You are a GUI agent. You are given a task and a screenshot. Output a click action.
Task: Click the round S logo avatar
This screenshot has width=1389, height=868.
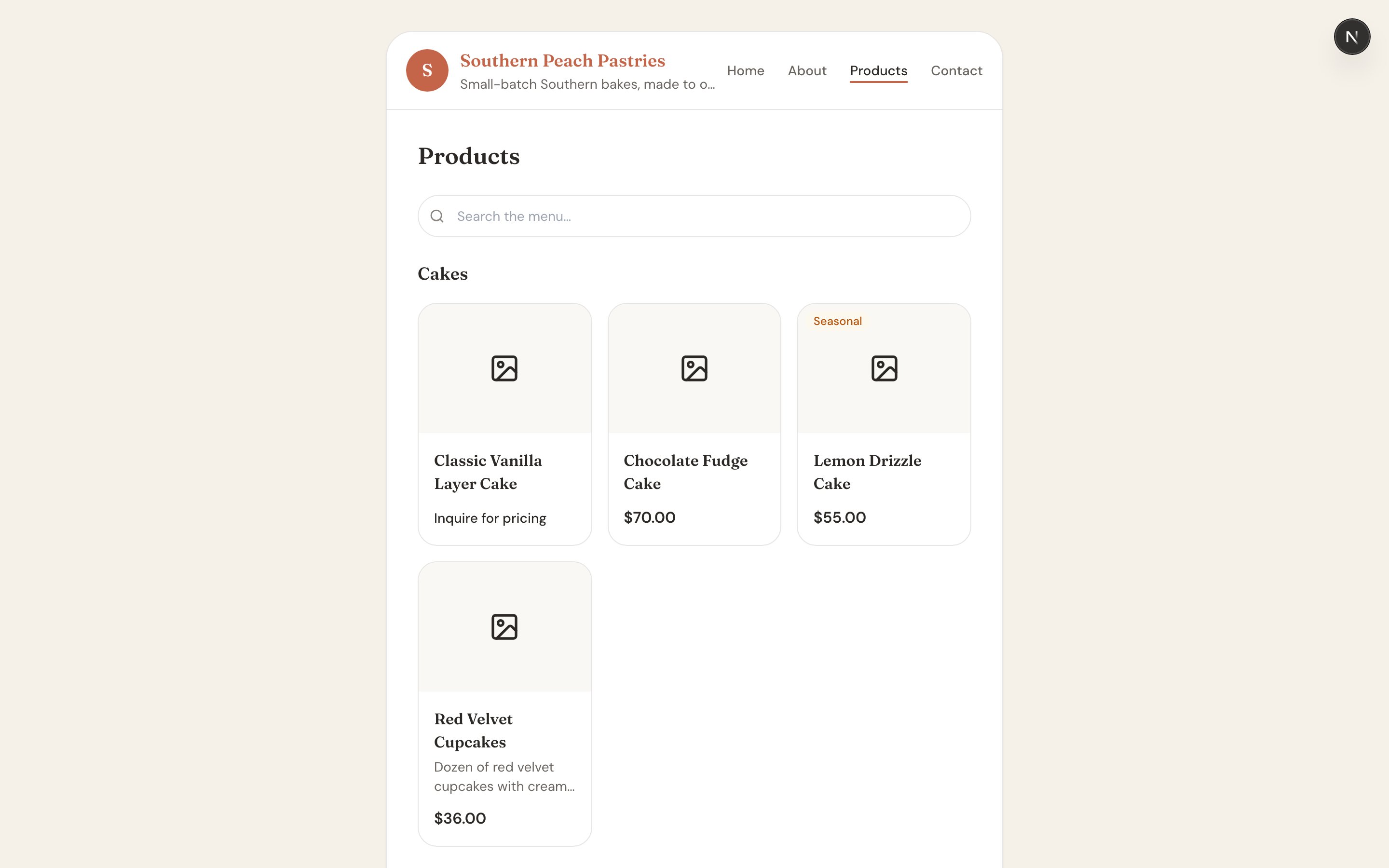pyautogui.click(x=427, y=70)
